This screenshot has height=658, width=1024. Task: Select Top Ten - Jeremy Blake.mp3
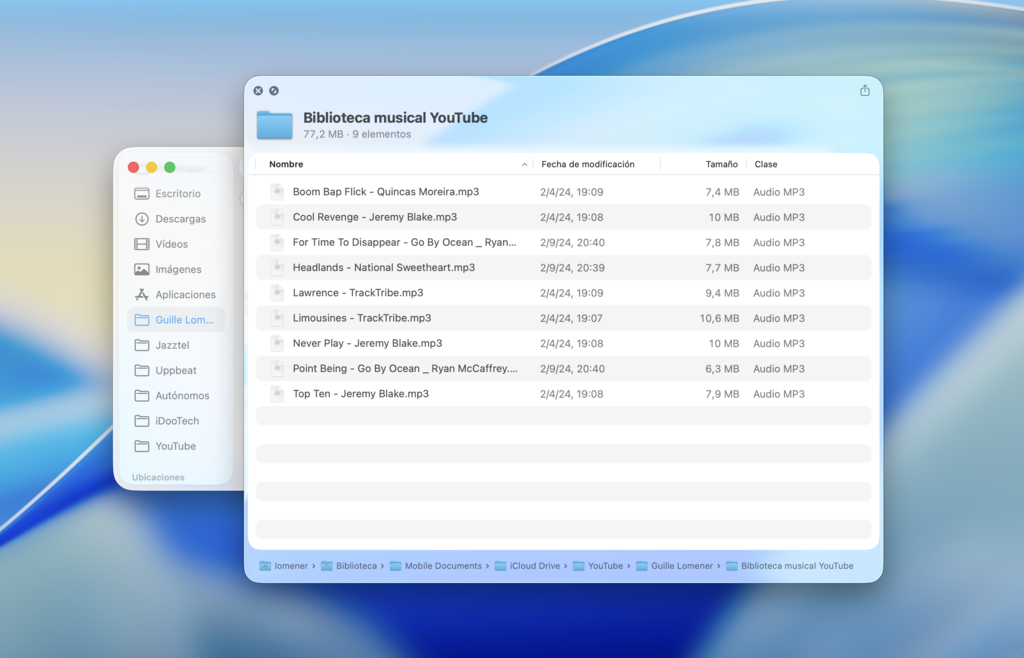point(361,394)
